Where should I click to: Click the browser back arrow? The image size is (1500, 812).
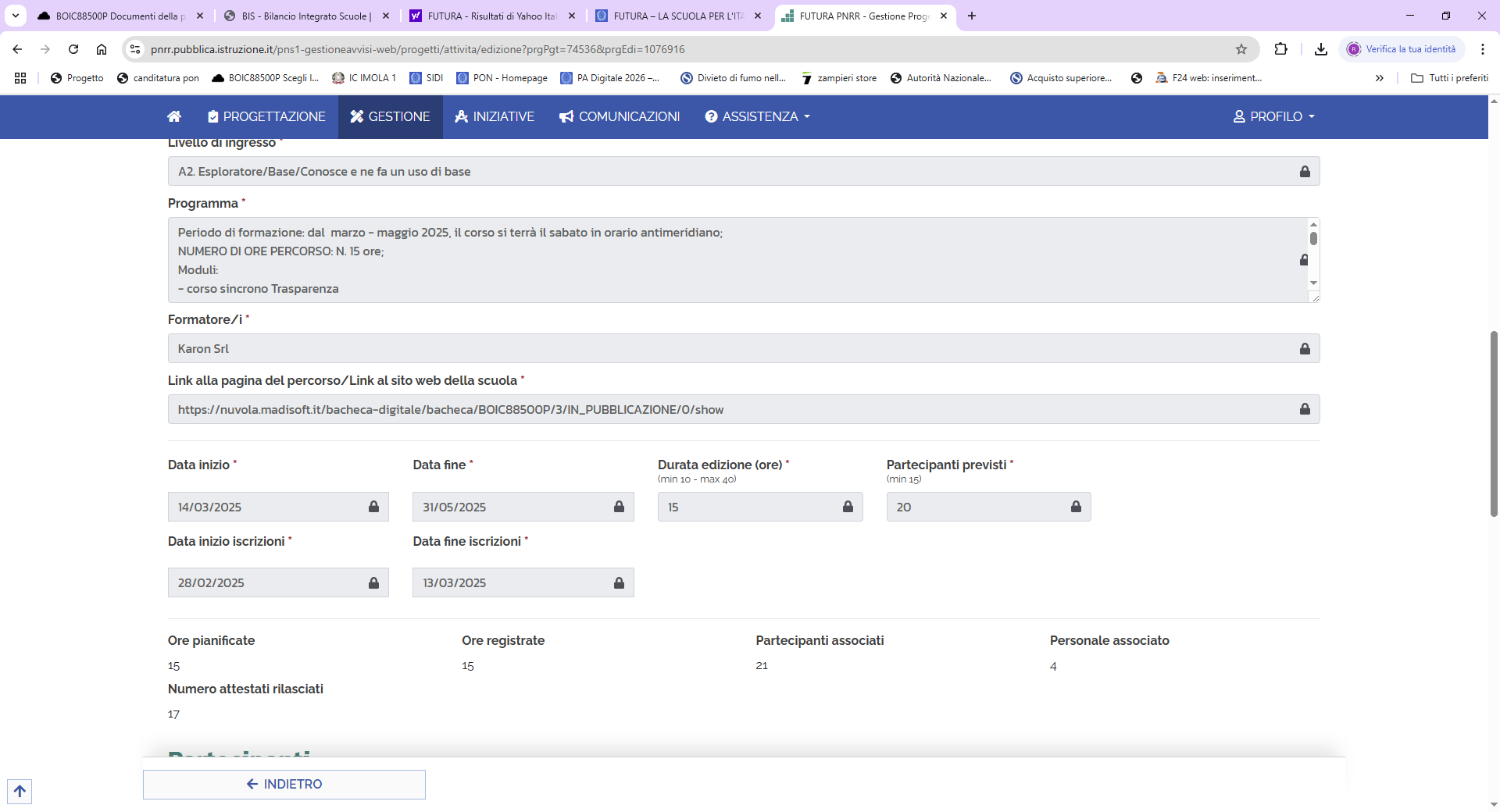17,49
